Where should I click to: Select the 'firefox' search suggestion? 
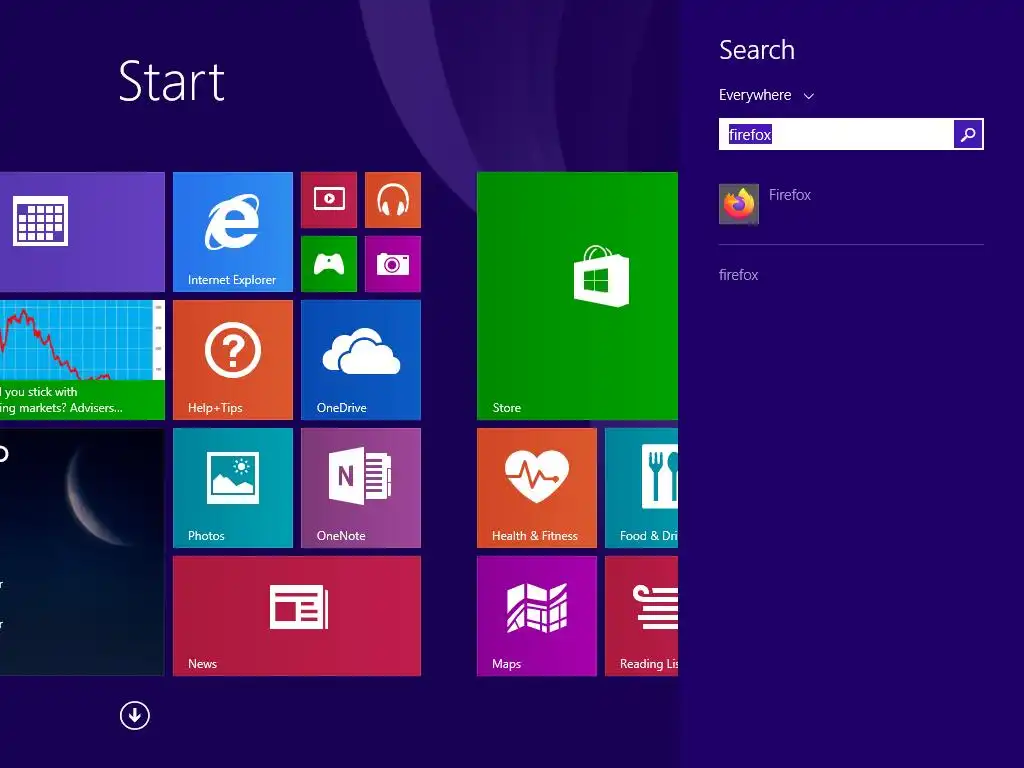coord(739,275)
